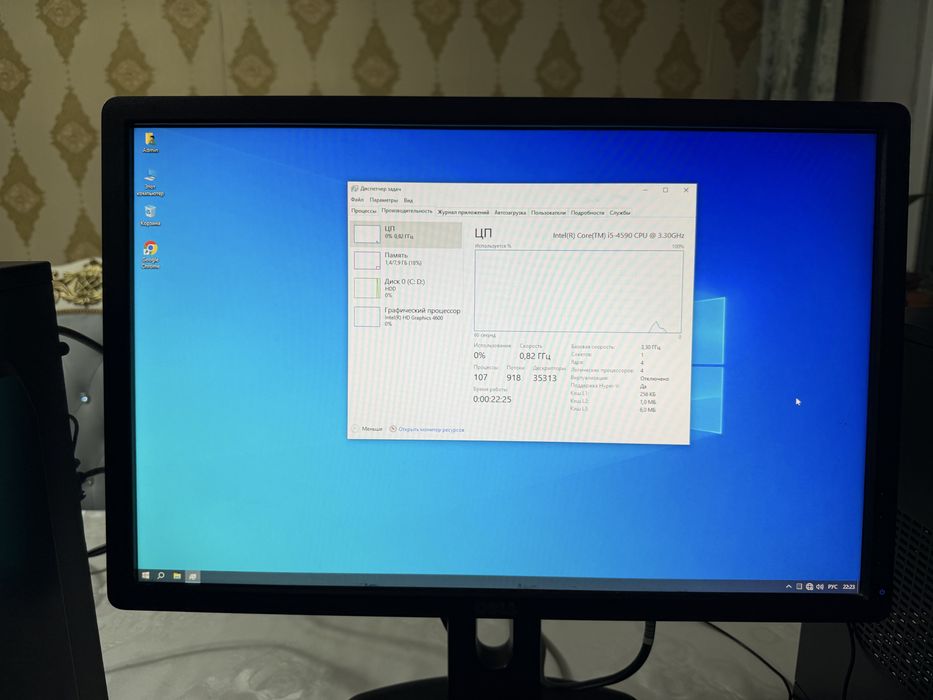Open the 'Службы' tab
This screenshot has width=933, height=700.
(x=619, y=212)
